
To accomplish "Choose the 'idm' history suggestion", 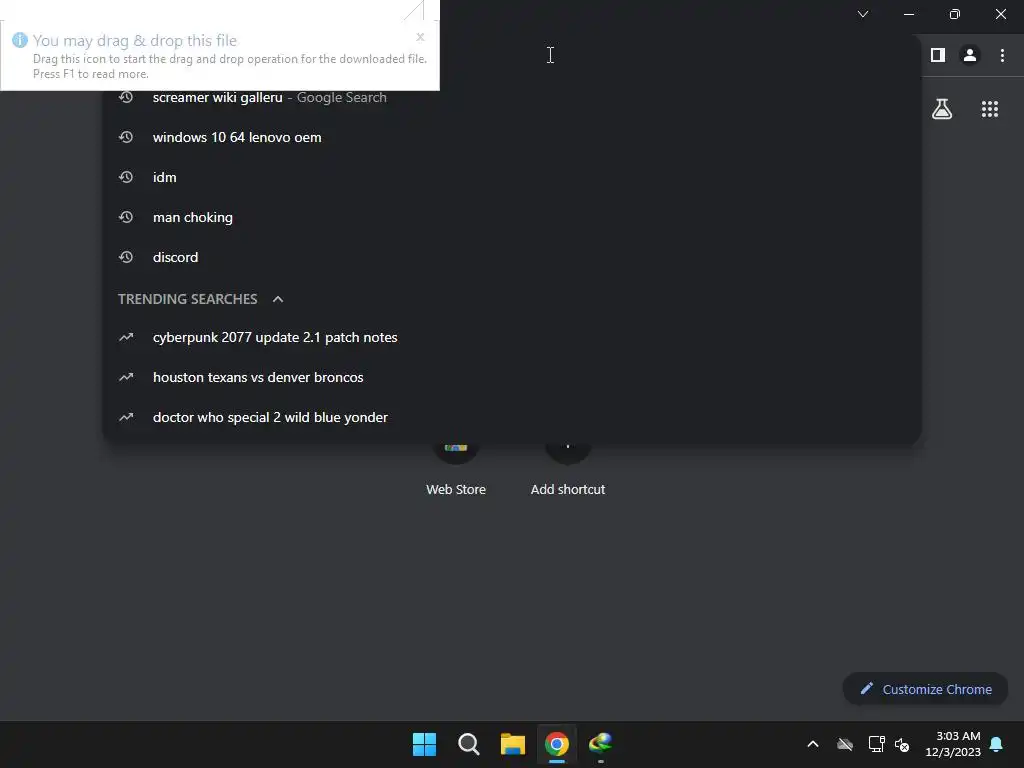I will click(x=512, y=177).
